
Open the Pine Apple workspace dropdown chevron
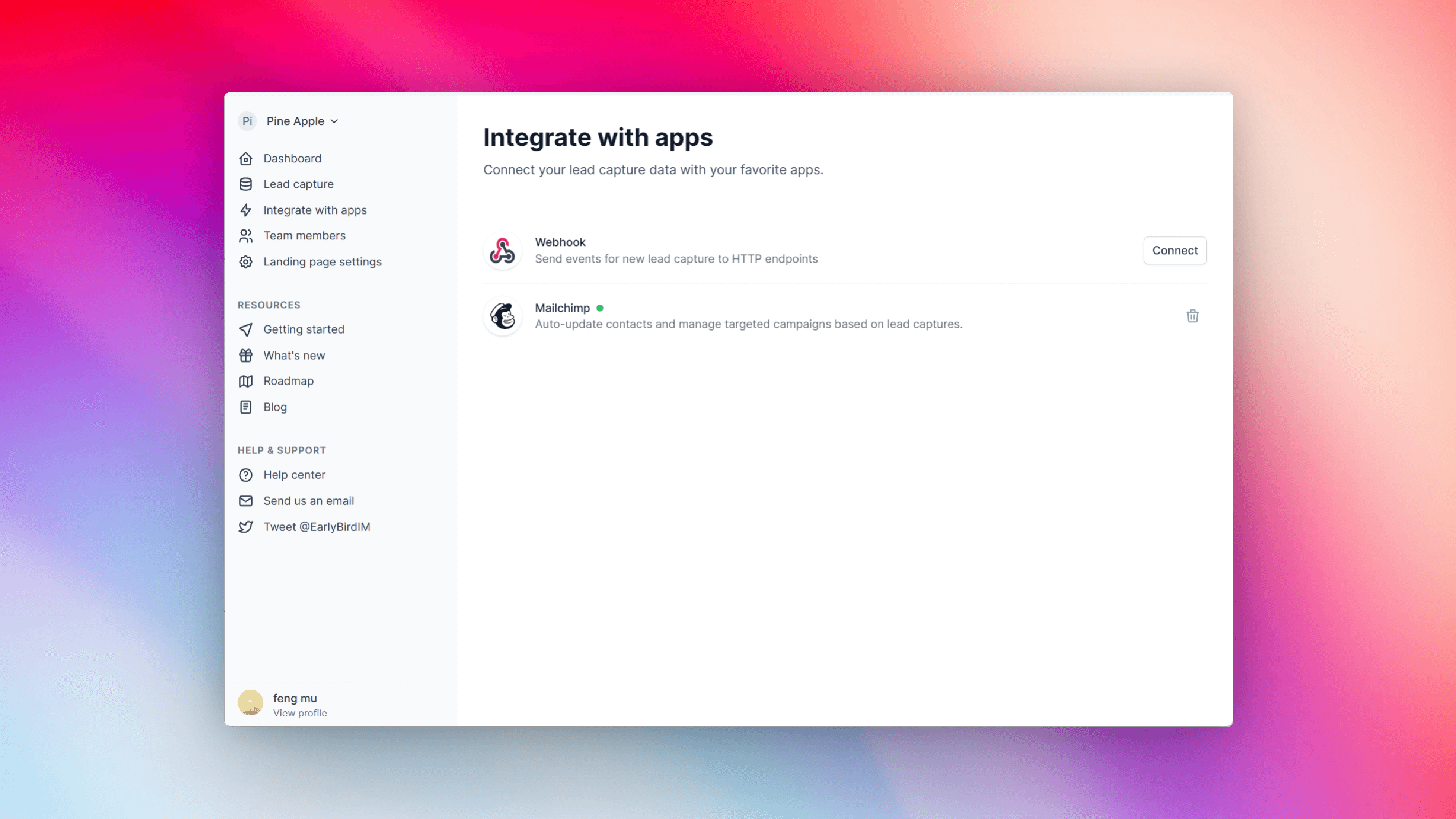click(334, 121)
